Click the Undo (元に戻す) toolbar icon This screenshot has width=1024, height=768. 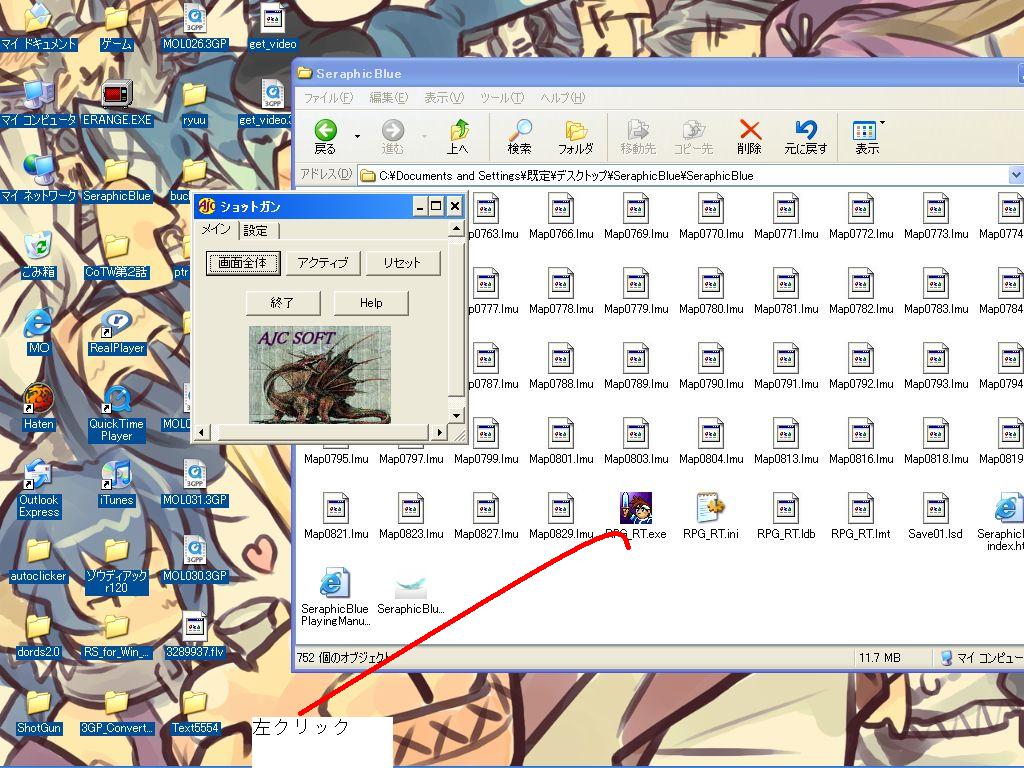click(x=806, y=129)
